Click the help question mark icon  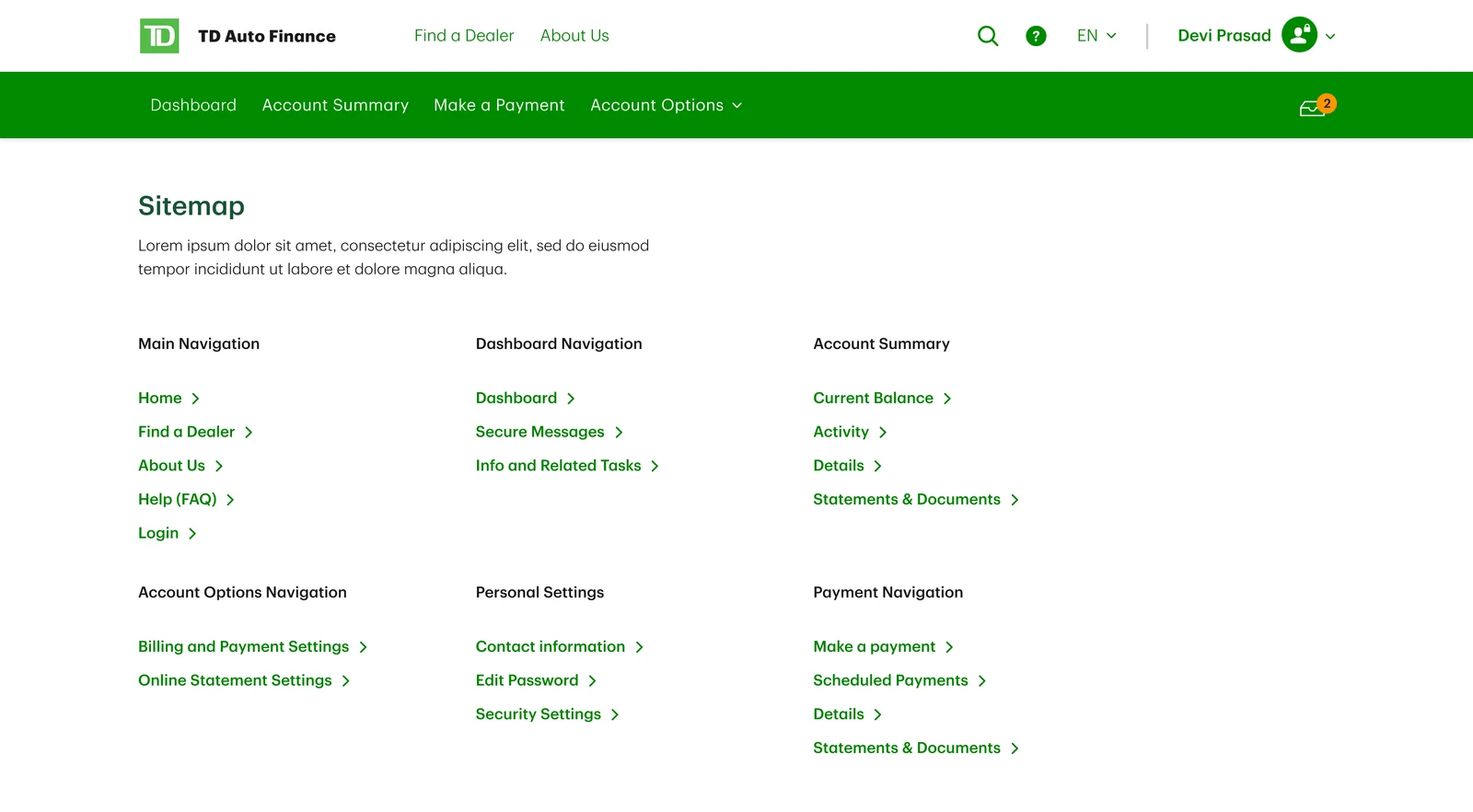[1036, 36]
